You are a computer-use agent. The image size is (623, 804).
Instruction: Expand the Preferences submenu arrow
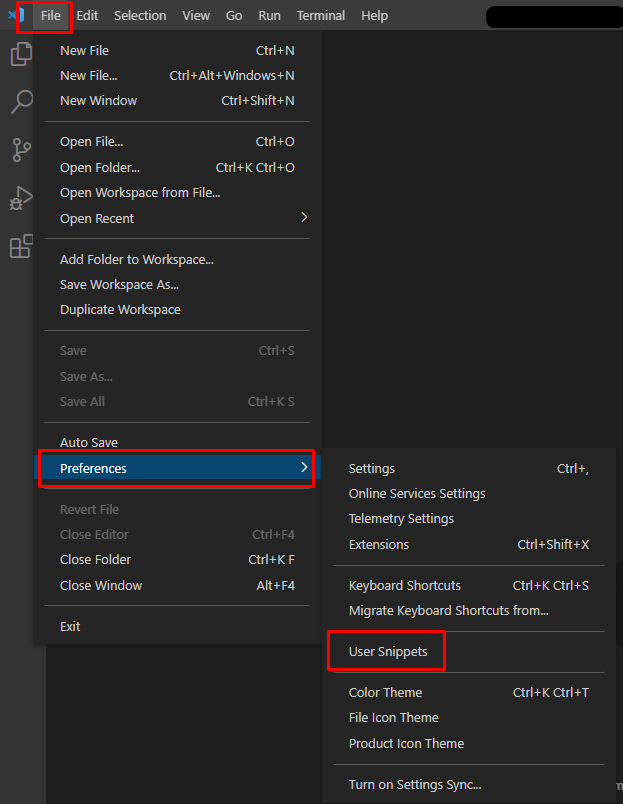click(x=304, y=467)
